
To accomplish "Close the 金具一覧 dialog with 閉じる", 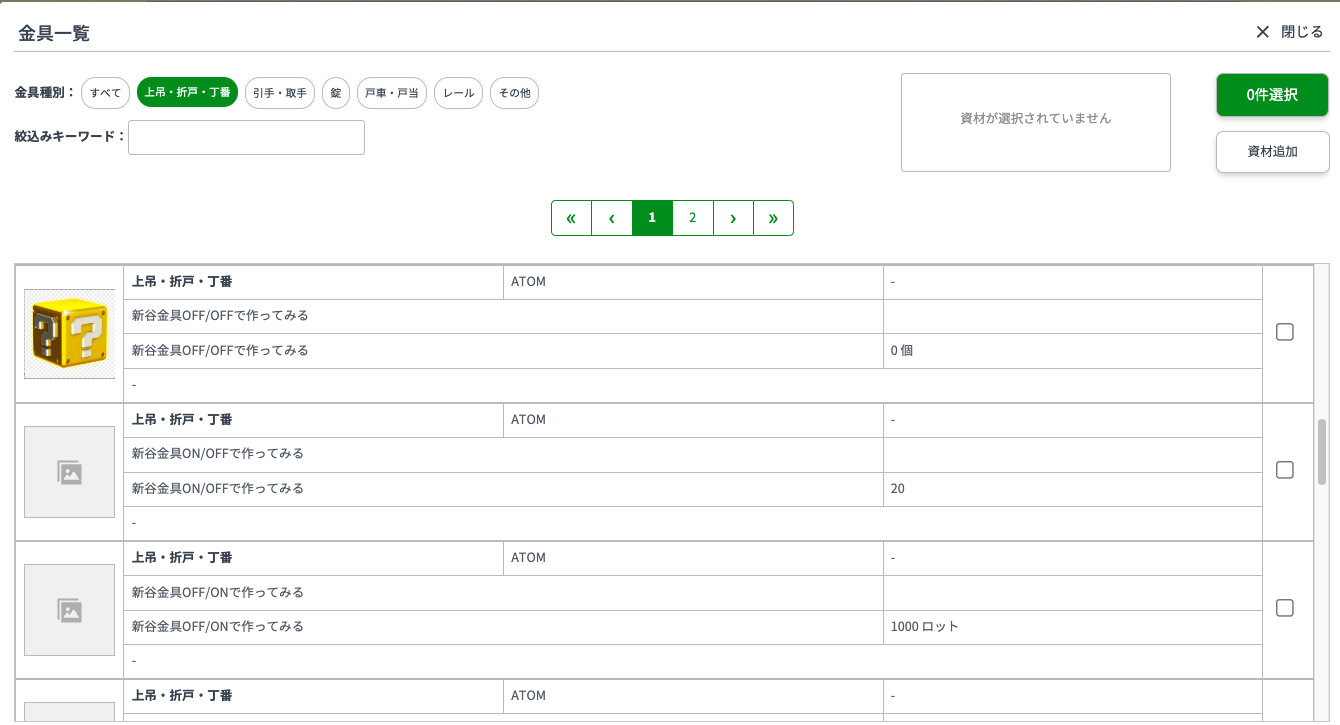I will [1289, 32].
